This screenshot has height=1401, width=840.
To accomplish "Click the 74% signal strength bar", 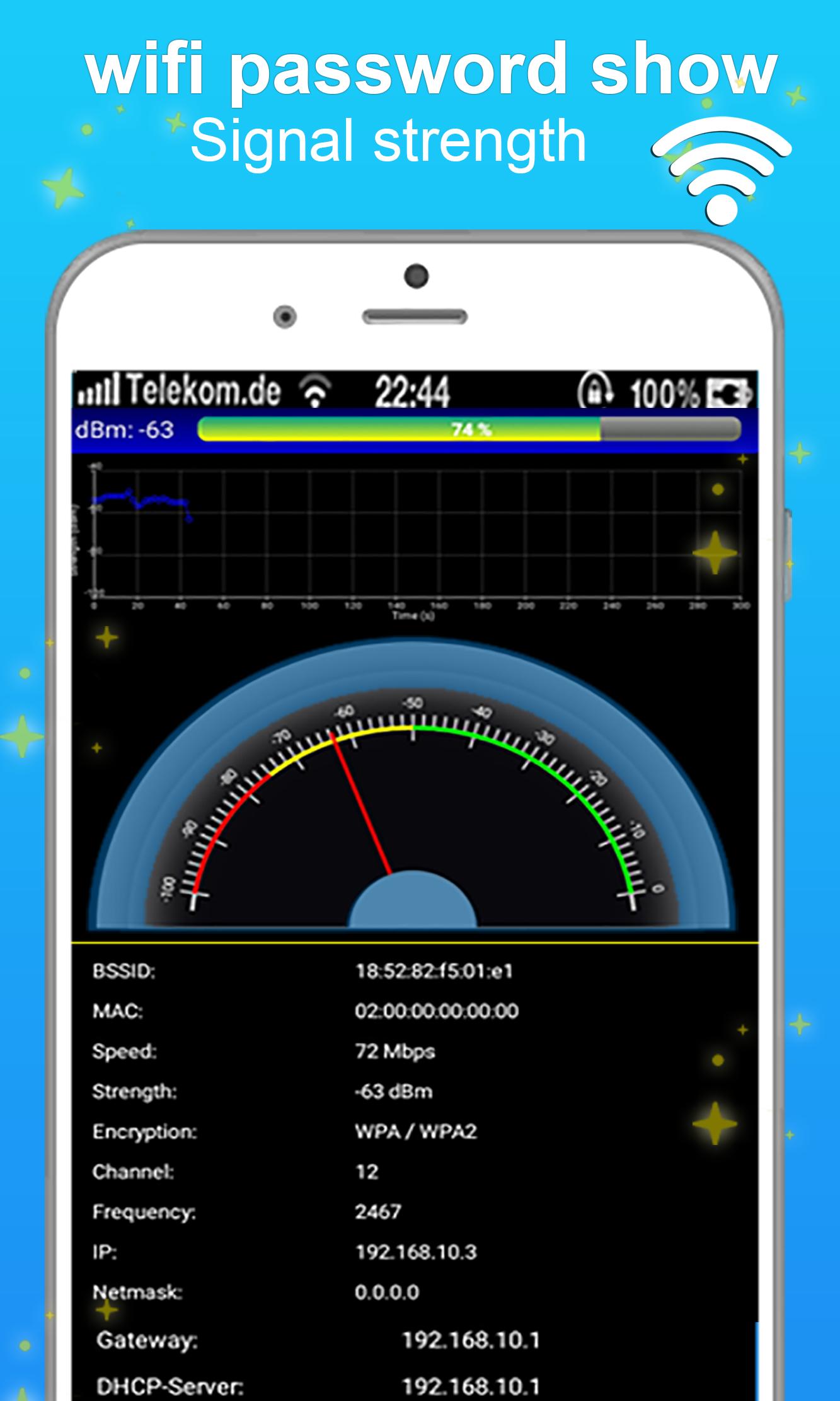I will (469, 429).
